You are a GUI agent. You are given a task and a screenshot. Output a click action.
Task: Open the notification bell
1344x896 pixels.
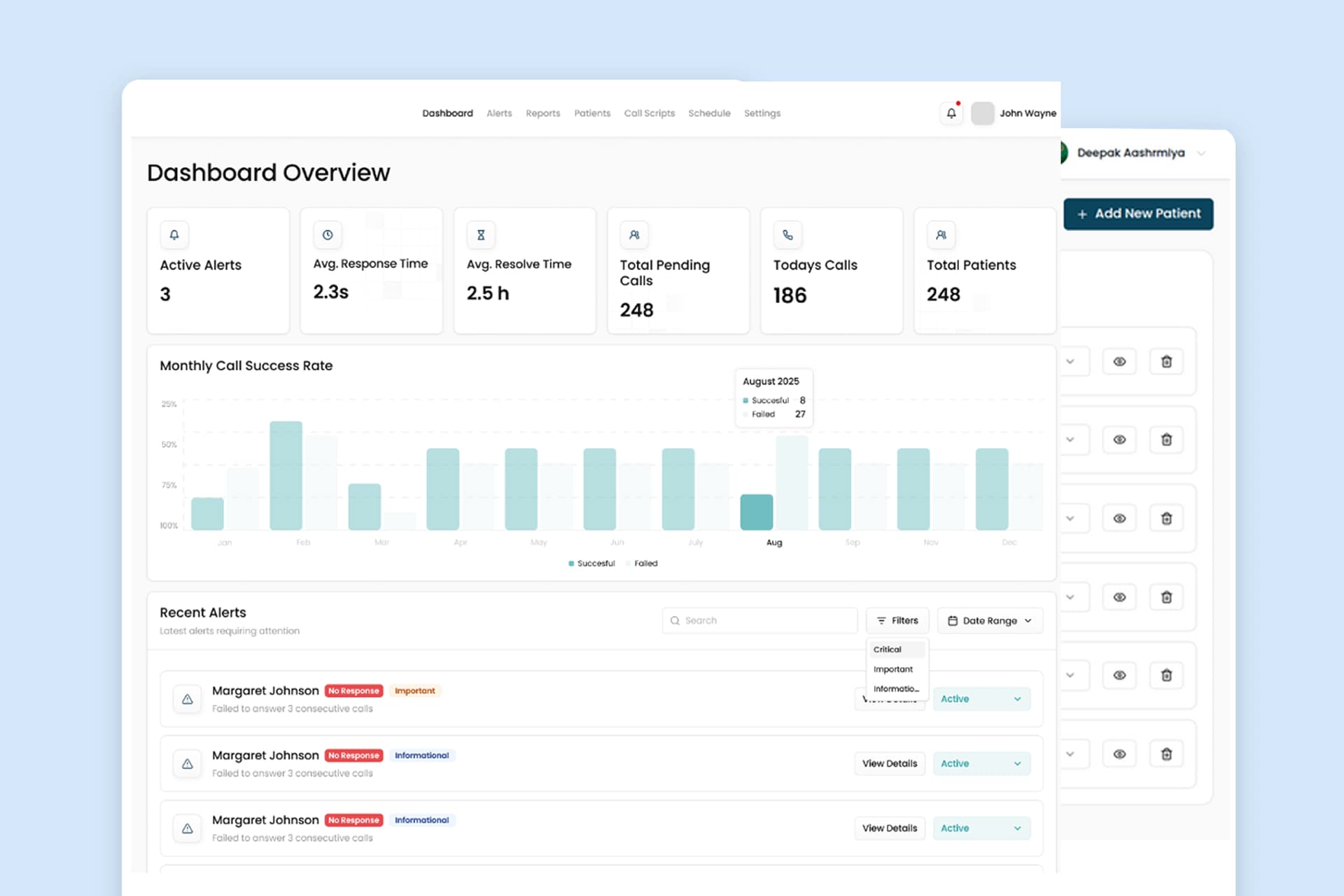951,113
